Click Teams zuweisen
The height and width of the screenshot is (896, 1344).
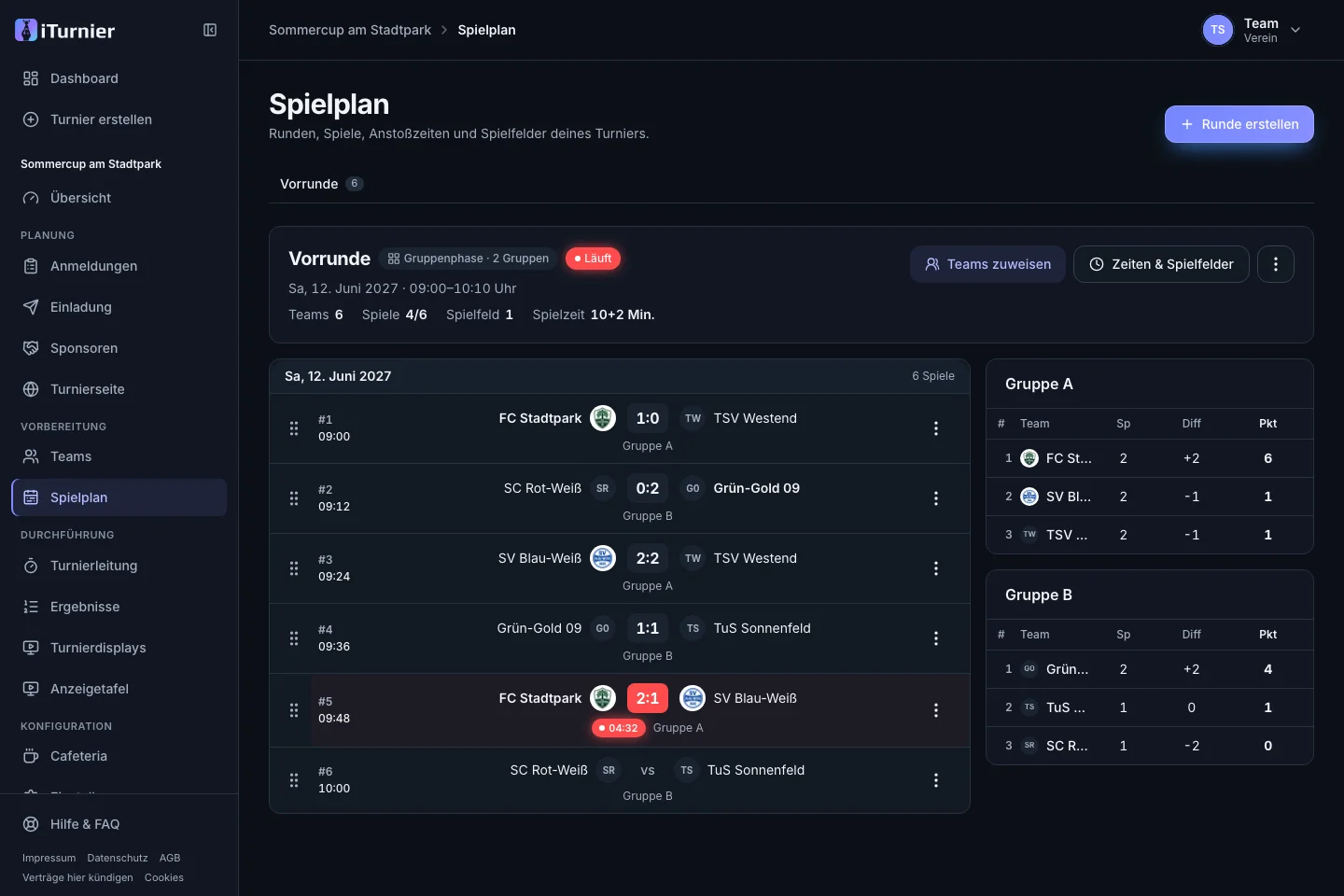coord(987,264)
